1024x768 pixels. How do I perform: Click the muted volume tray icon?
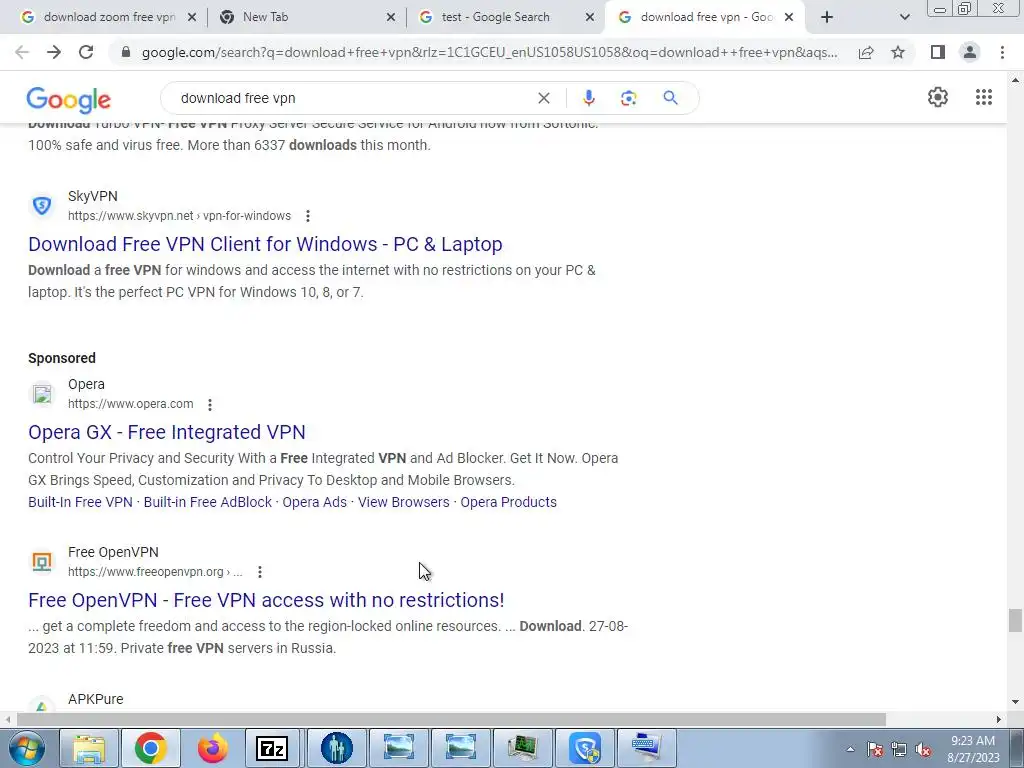coord(923,750)
